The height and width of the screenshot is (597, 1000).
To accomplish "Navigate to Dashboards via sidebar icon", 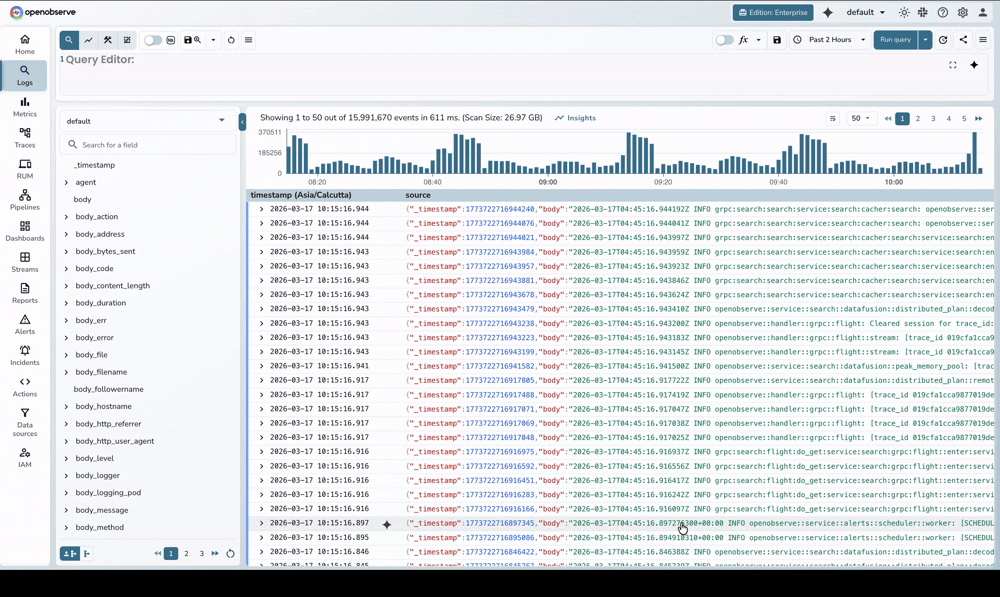I will tap(24, 231).
